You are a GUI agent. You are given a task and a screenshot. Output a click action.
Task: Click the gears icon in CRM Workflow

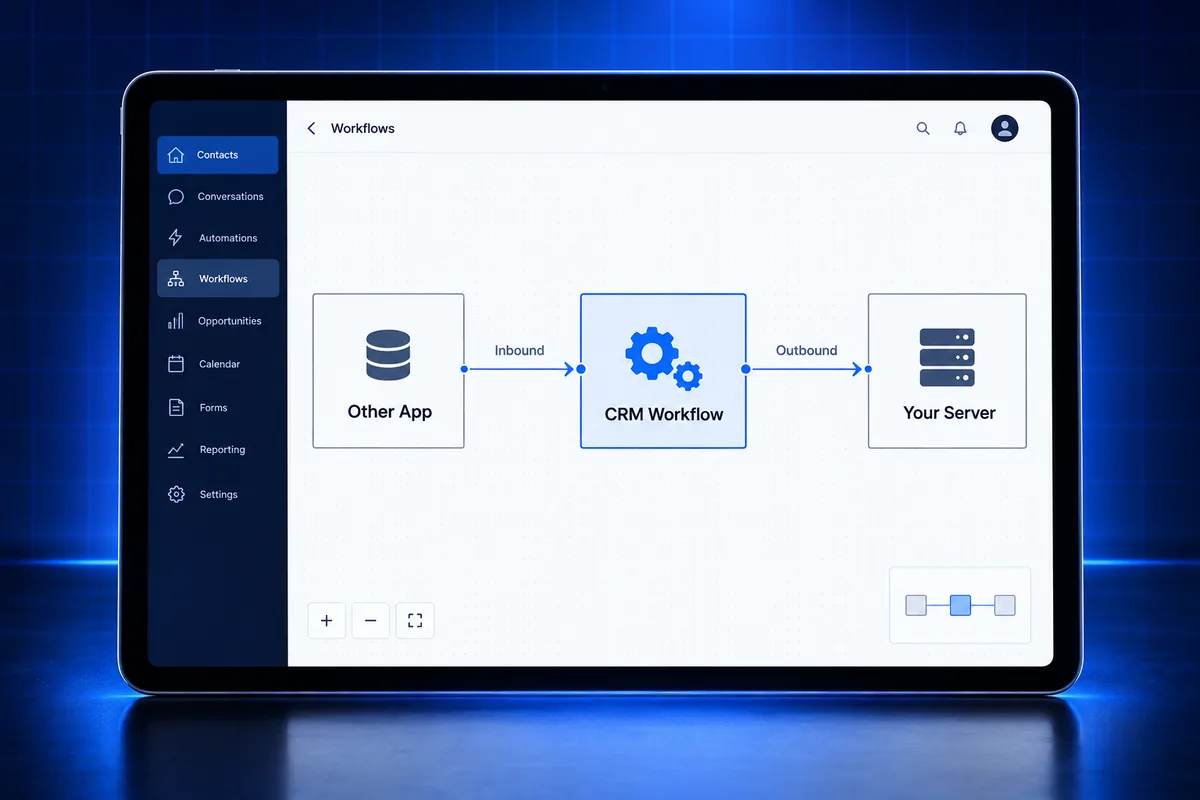(x=663, y=358)
